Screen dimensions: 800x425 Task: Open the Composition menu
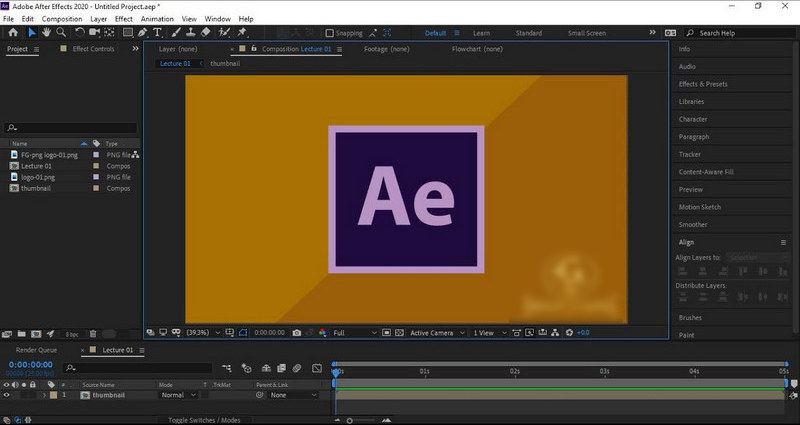(62, 19)
